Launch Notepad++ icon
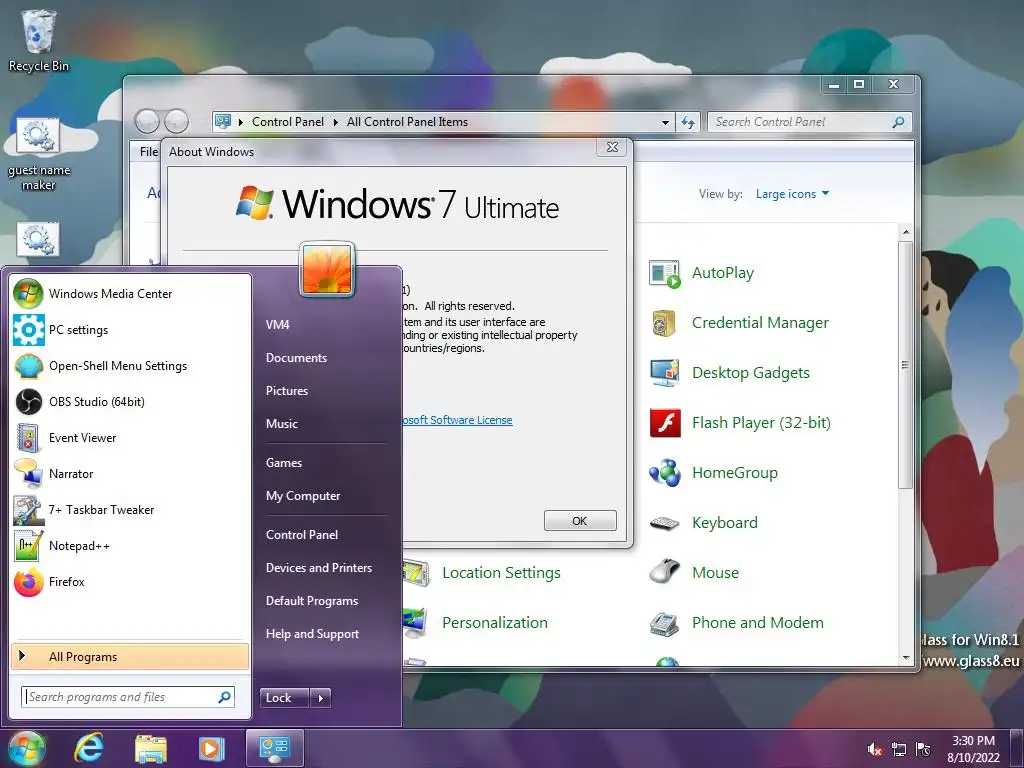The height and width of the screenshot is (768, 1024). click(29, 545)
